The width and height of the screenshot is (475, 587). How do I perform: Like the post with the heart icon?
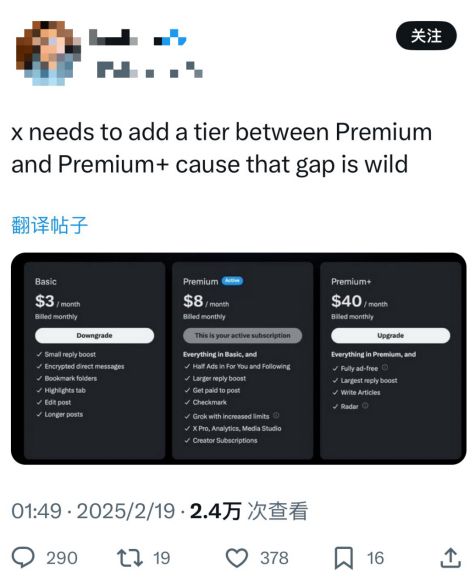click(x=237, y=558)
